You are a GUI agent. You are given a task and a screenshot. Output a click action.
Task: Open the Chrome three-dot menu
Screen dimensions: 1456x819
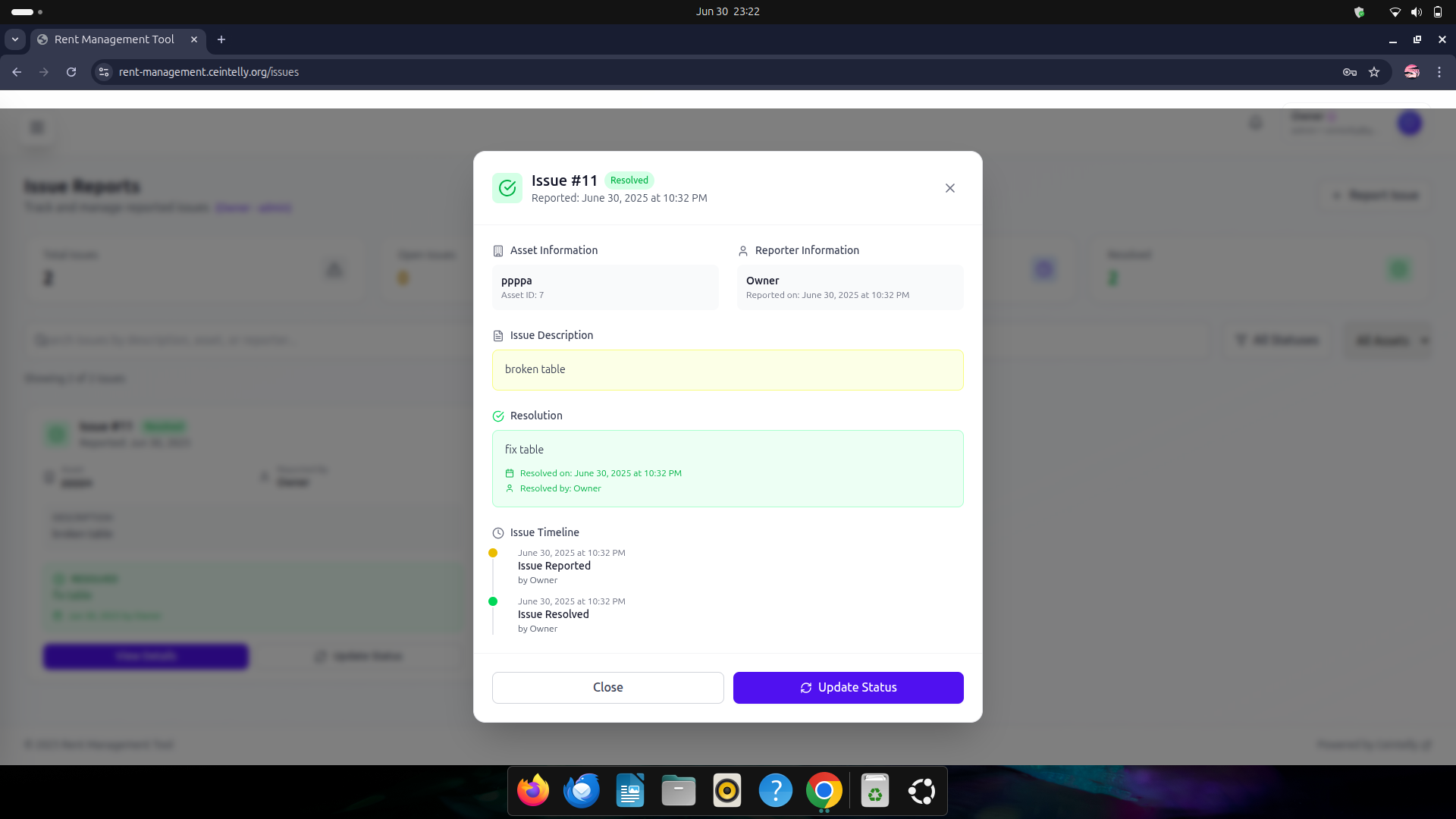coord(1439,72)
